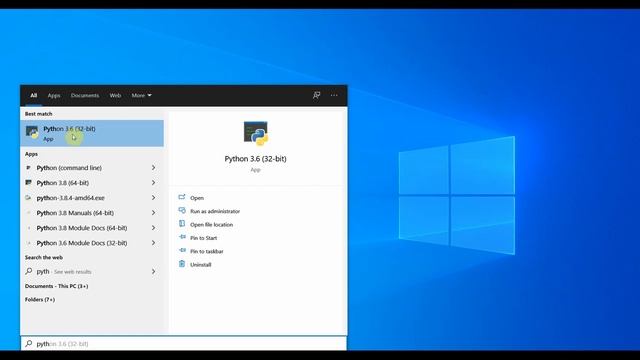Viewport: 640px width, 360px height.
Task: Click the Python (command line) app icon
Action: (28, 168)
